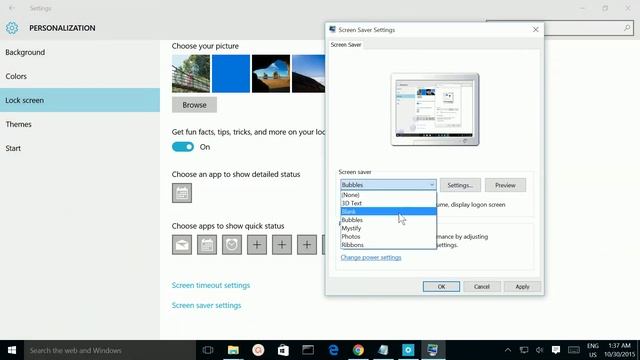The height and width of the screenshot is (360, 640).
Task: Open the Settings app taskbar icon
Action: tap(408, 350)
